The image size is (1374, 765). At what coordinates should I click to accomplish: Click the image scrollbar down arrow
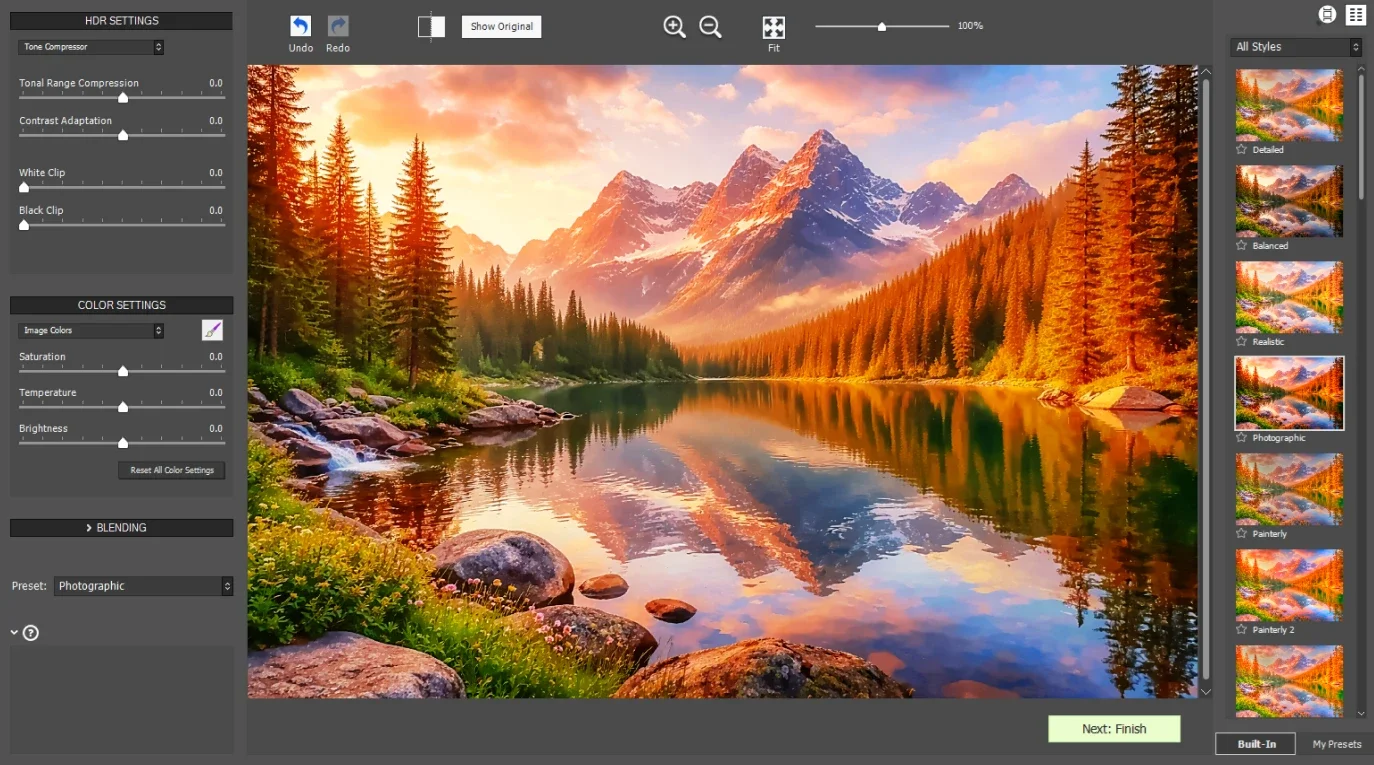(1205, 691)
